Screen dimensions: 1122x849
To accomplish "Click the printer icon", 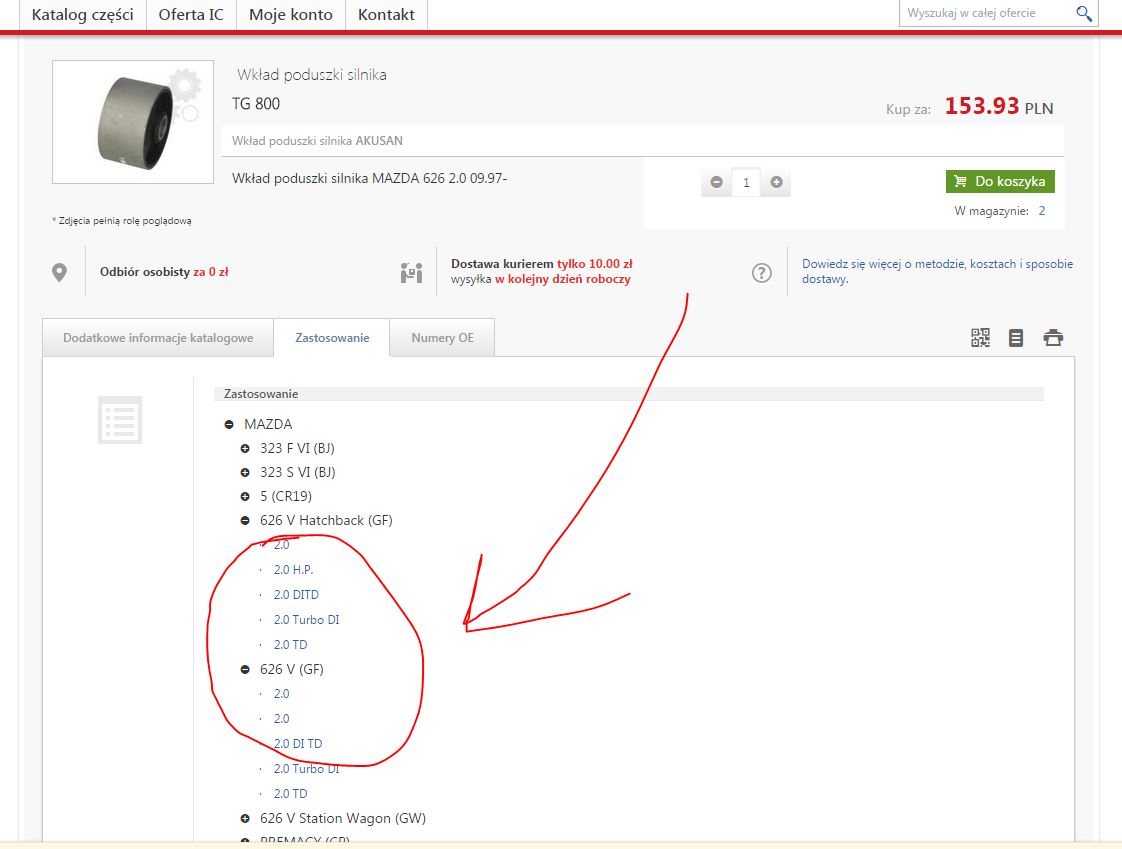I will point(1053,338).
